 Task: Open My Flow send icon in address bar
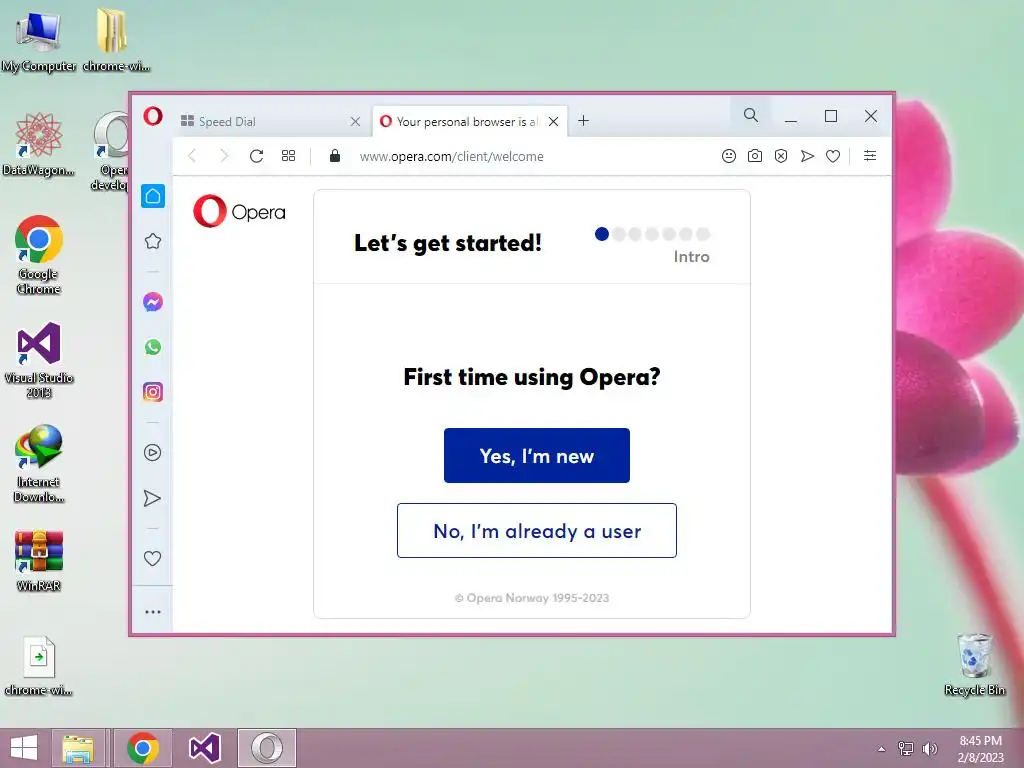[807, 156]
